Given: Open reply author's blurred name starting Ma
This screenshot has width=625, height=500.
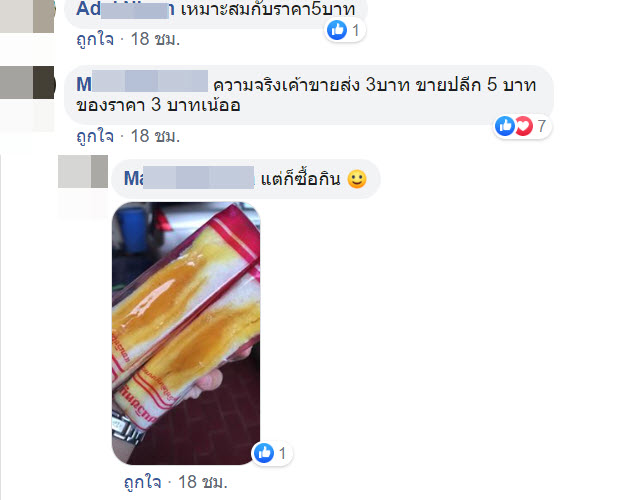Looking at the screenshot, I should 189,178.
